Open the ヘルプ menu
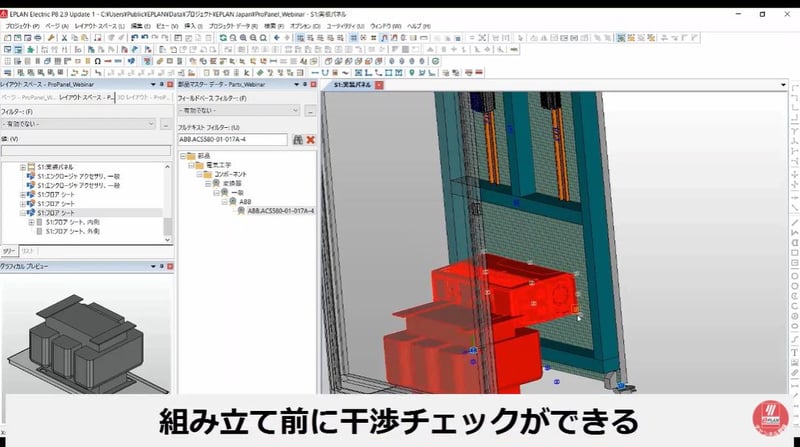 [x=419, y=26]
